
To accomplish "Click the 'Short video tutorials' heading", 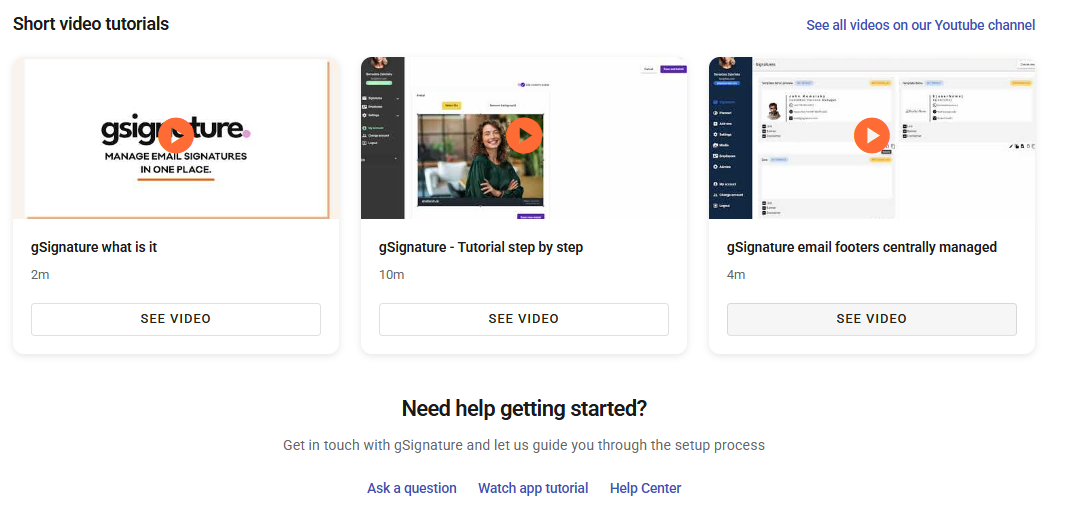I will 91,24.
